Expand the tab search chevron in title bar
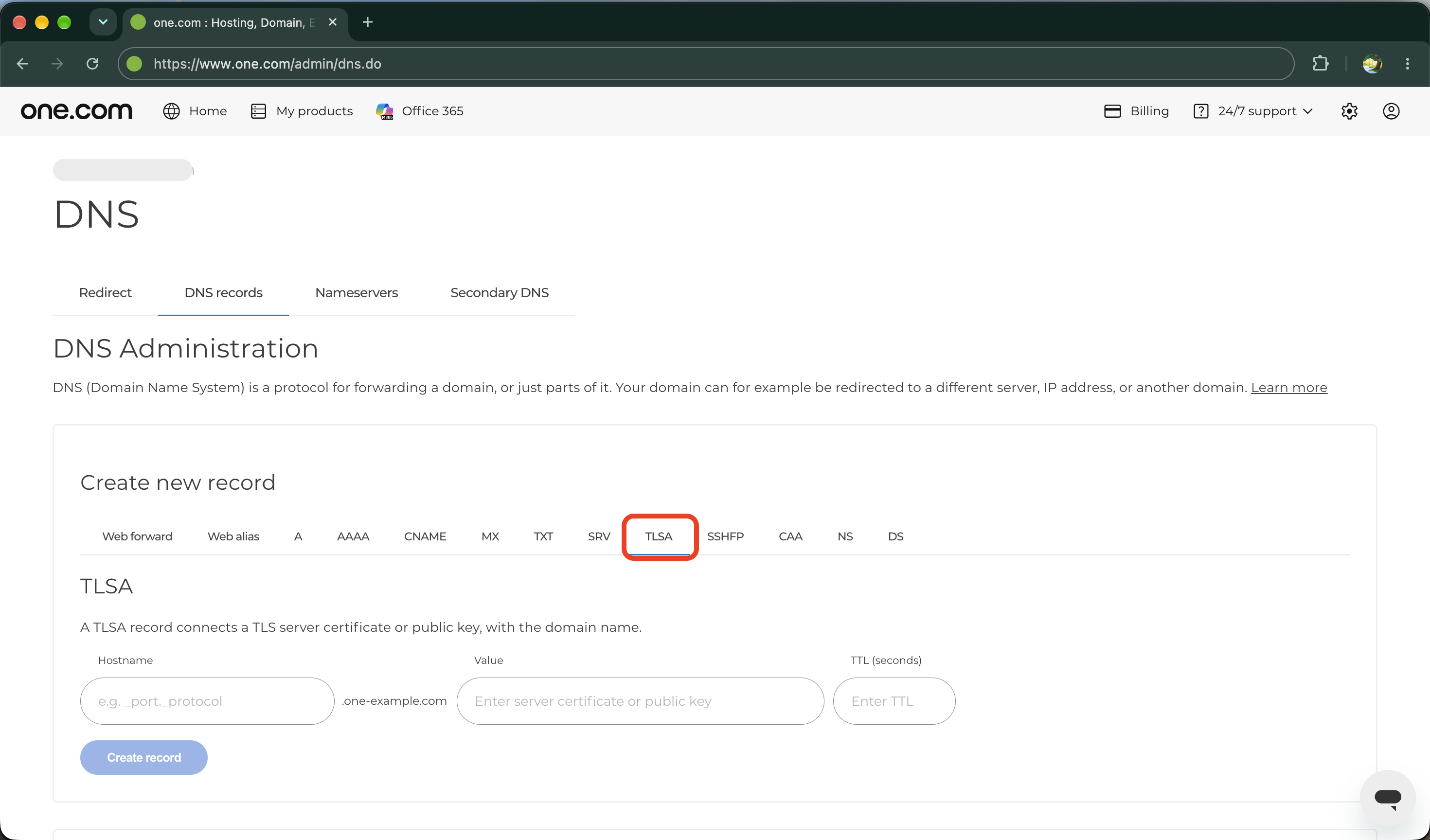The image size is (1430, 840). click(103, 22)
